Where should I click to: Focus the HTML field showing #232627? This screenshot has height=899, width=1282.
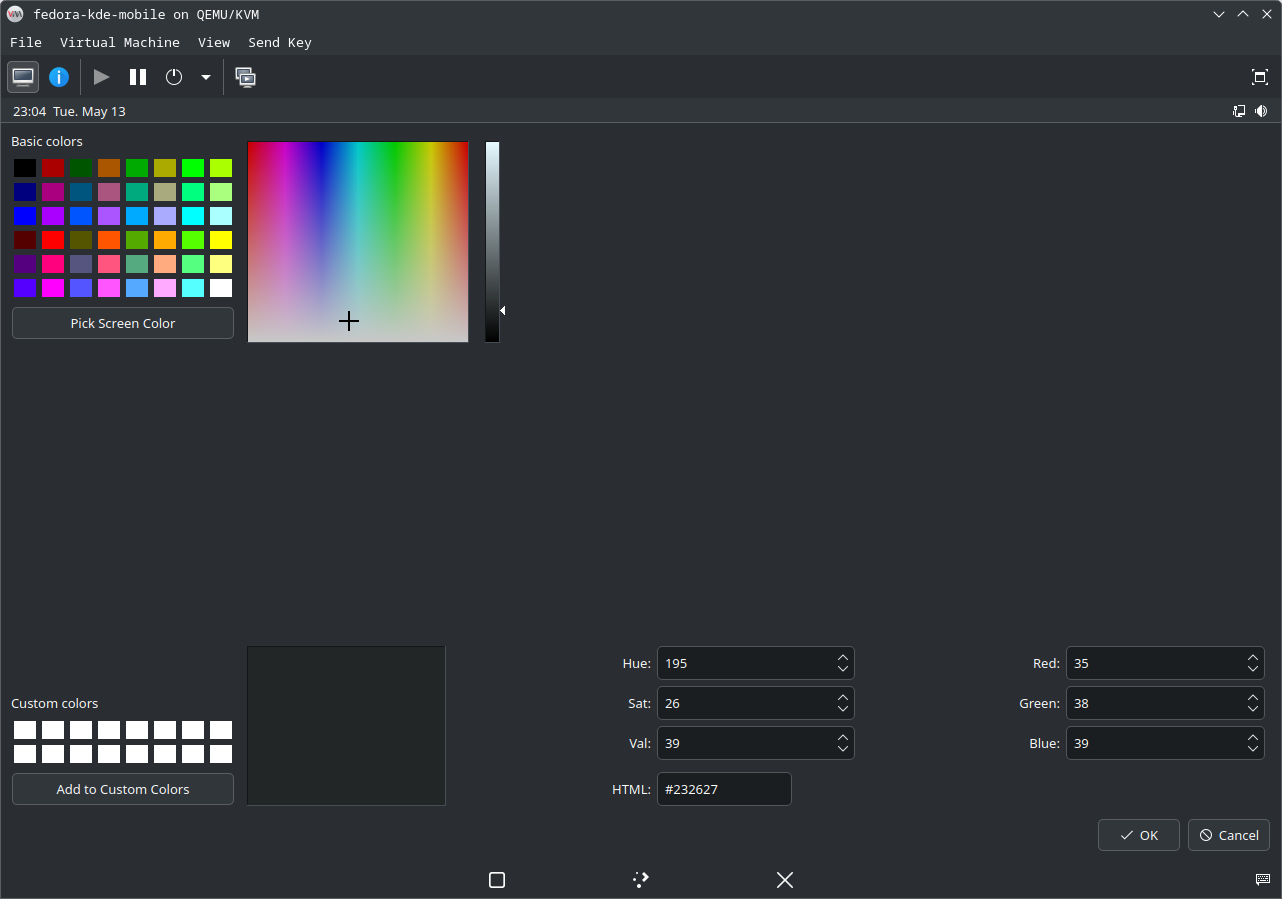[x=724, y=789]
